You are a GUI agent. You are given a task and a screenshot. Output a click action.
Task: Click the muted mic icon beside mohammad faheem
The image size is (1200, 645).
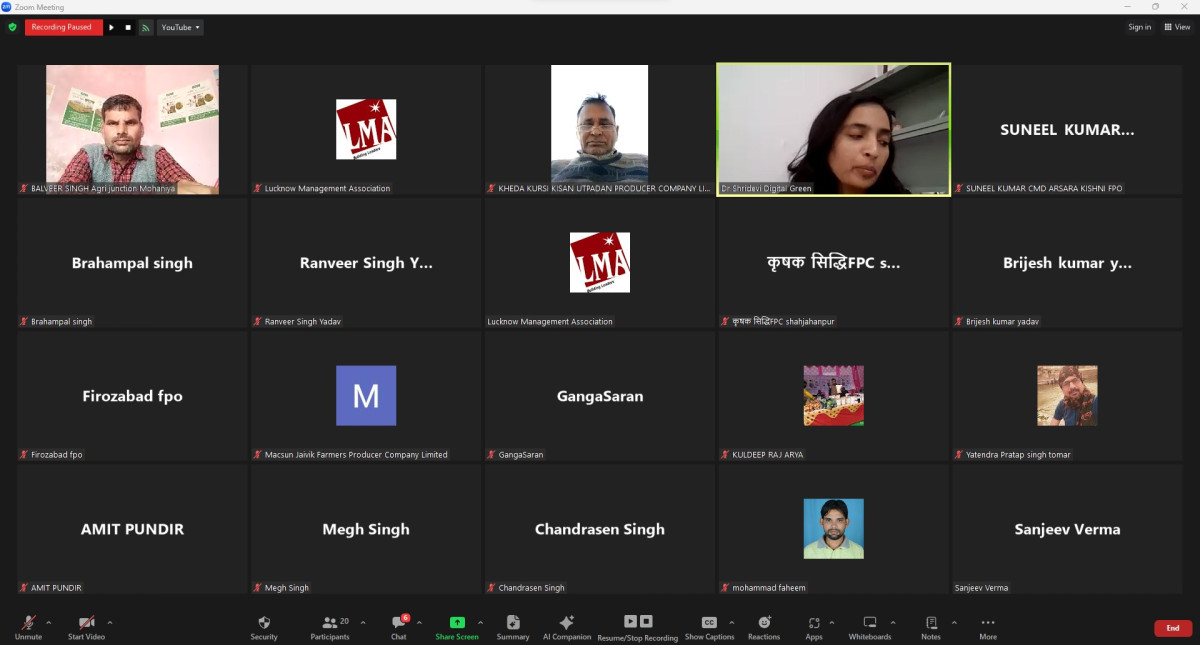[x=725, y=588]
